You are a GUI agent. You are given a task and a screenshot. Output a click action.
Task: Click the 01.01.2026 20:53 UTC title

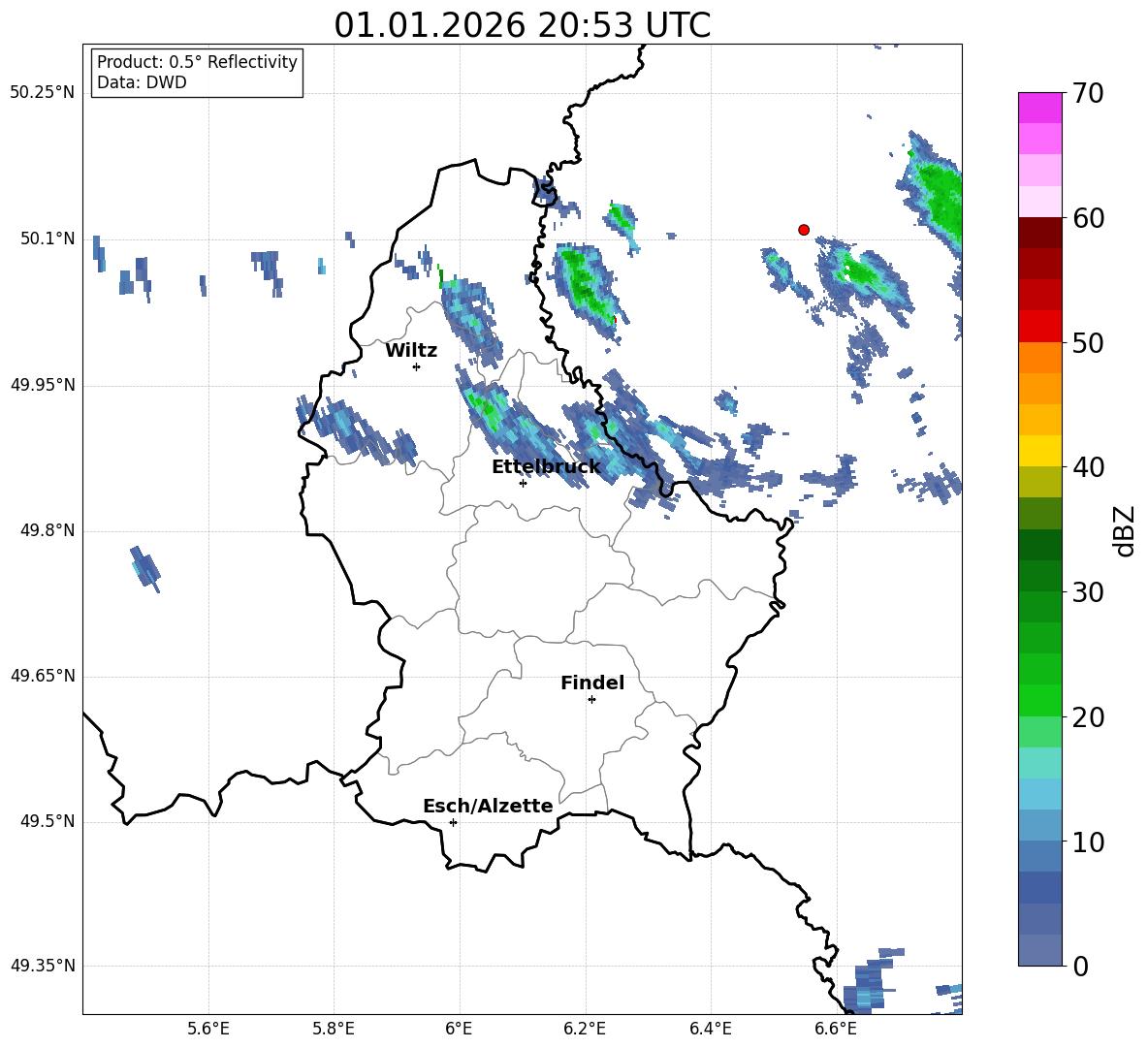(x=522, y=25)
